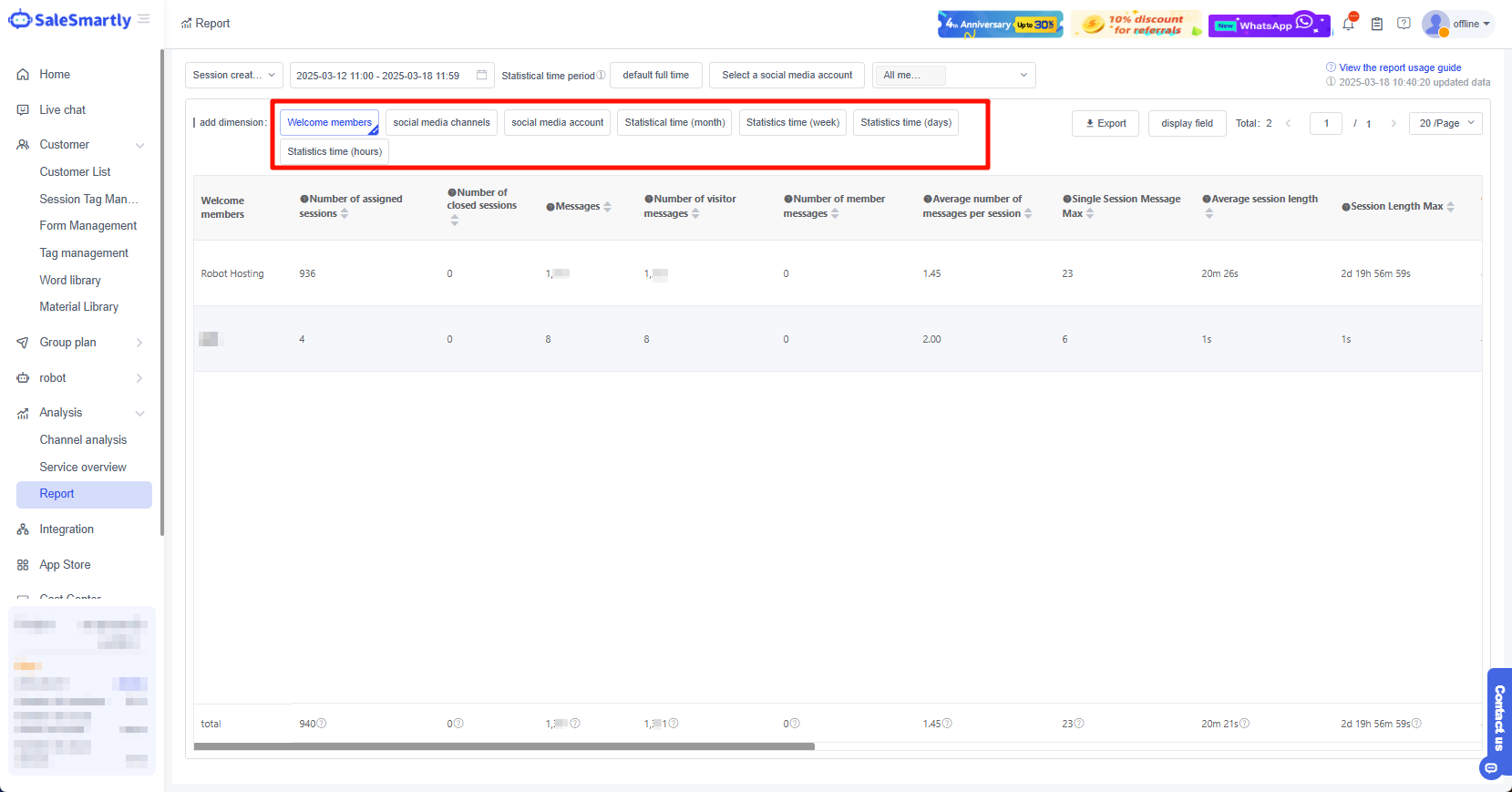Click the horizontal table scrollbar
This screenshot has height=792, width=1512.
(504, 746)
